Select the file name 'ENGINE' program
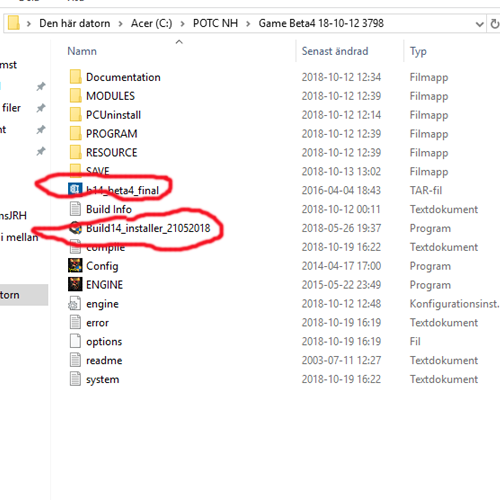The height and width of the screenshot is (500, 500). click(x=104, y=285)
